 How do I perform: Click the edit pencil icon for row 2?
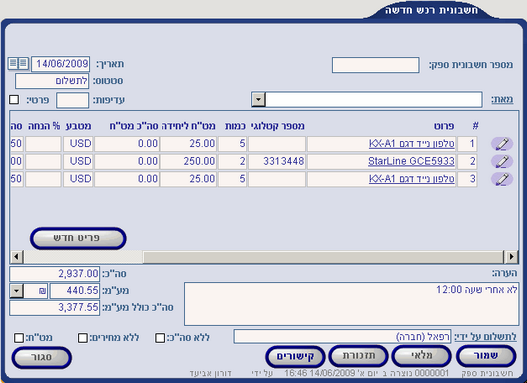coord(502,161)
